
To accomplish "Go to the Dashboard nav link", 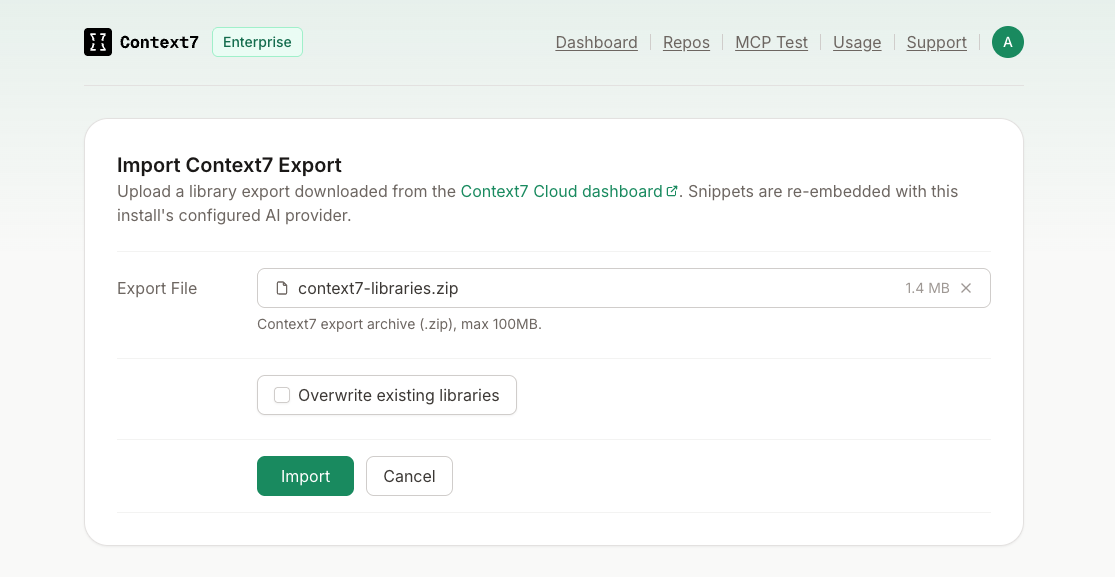I will click(596, 43).
